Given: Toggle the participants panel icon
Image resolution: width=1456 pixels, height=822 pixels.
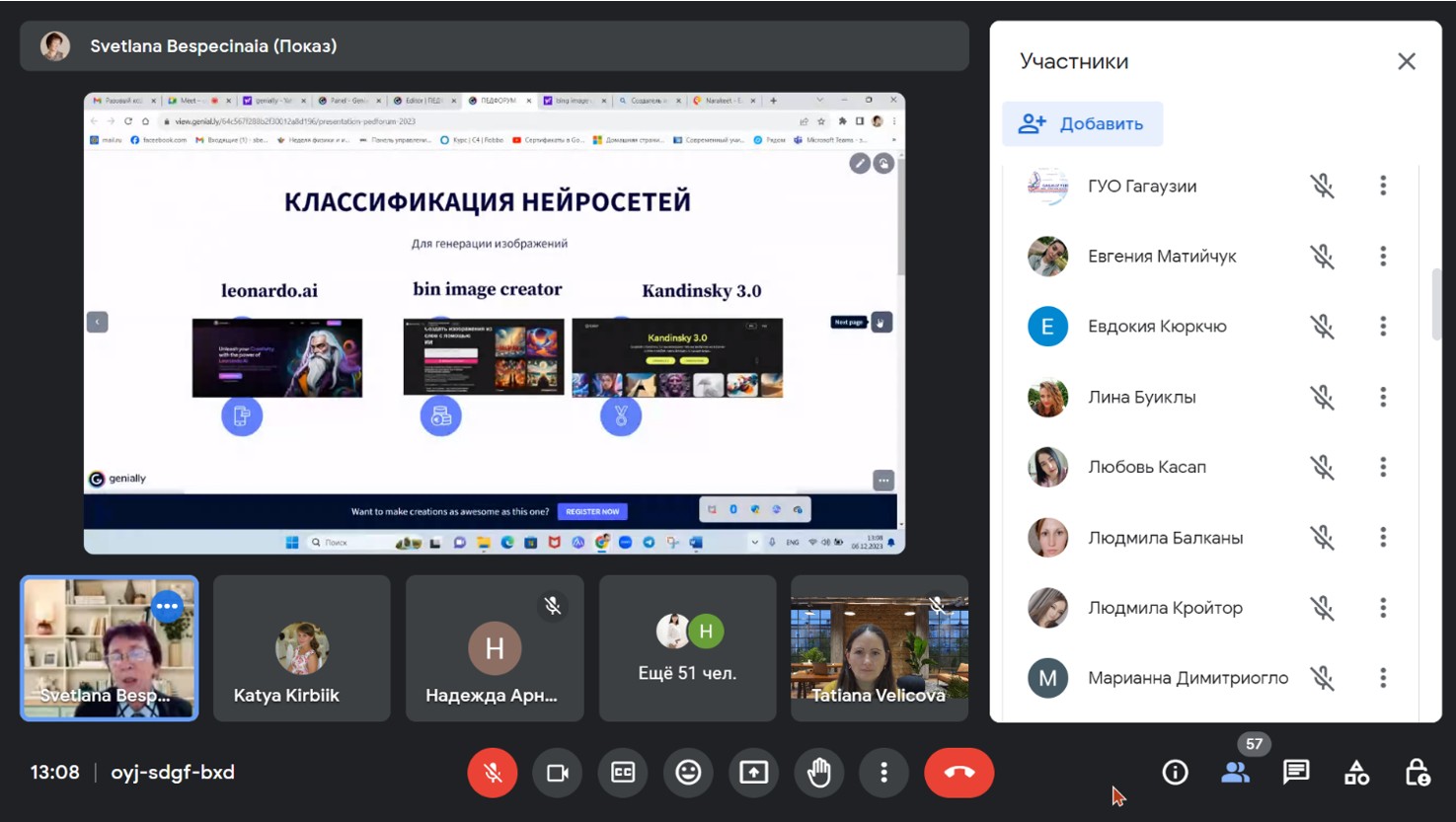Looking at the screenshot, I should point(1235,773).
